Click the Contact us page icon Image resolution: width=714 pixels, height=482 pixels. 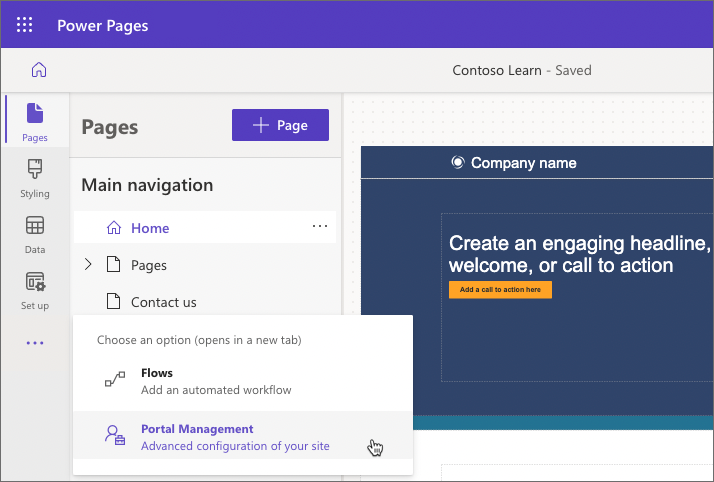pyautogui.click(x=113, y=301)
